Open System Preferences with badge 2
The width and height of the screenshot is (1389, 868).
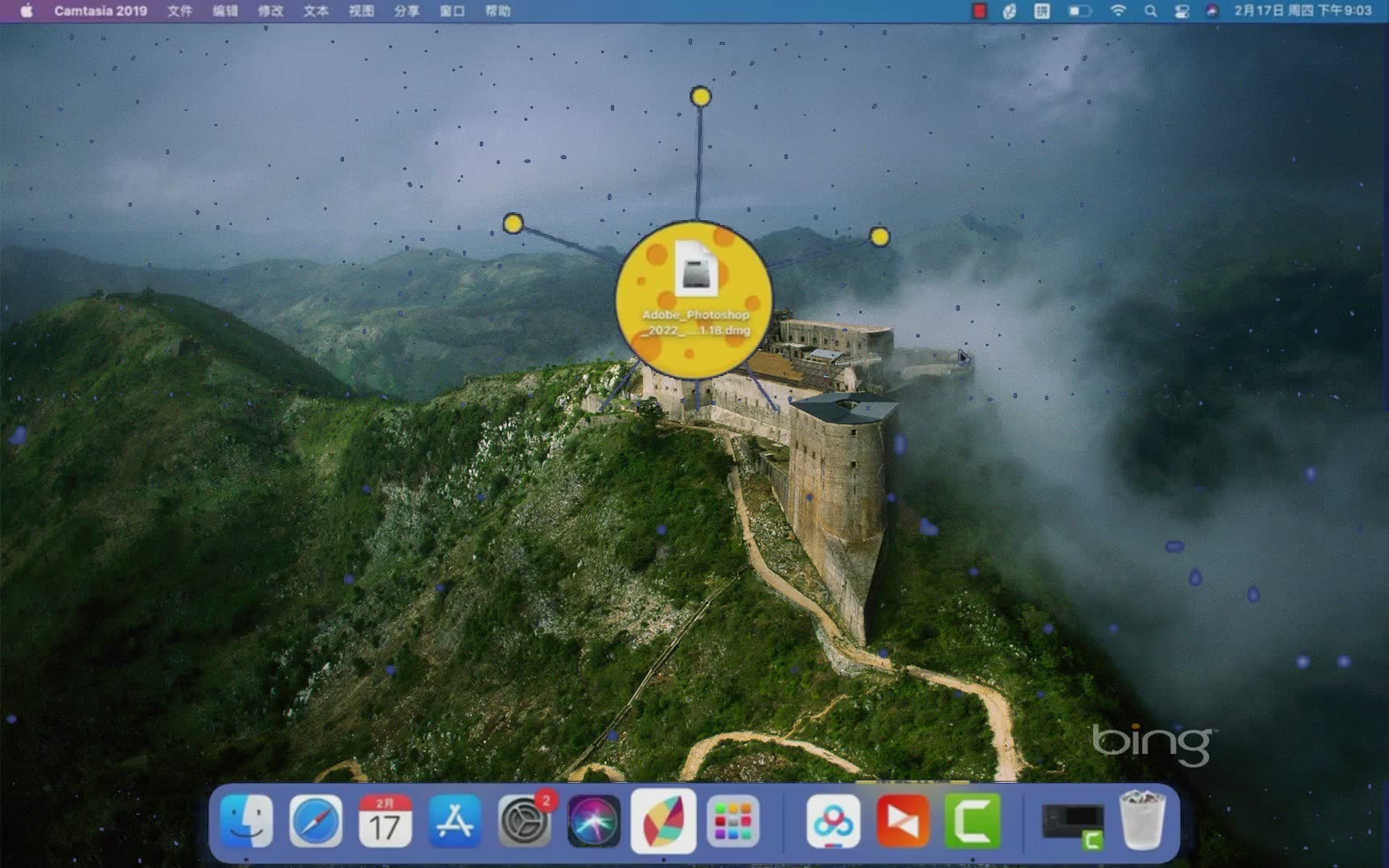coord(525,821)
